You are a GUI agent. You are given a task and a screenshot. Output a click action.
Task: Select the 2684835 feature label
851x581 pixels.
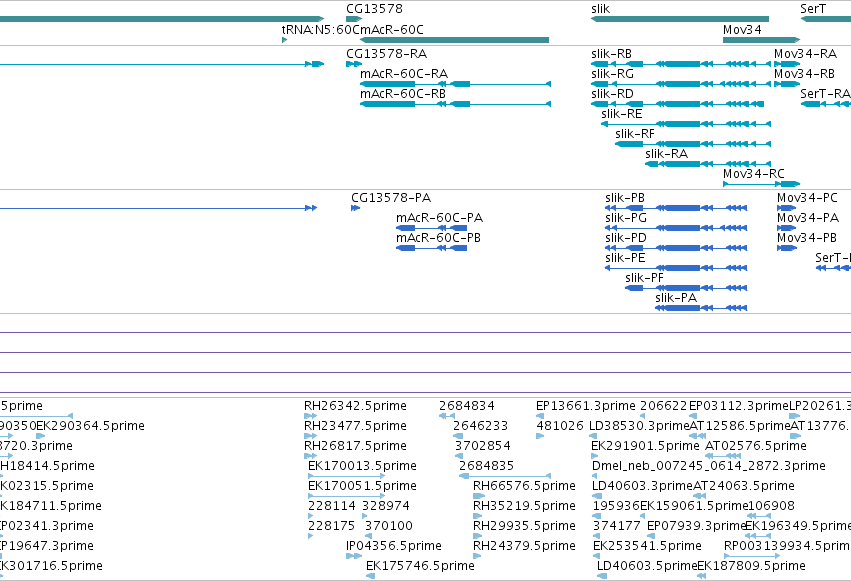point(486,466)
